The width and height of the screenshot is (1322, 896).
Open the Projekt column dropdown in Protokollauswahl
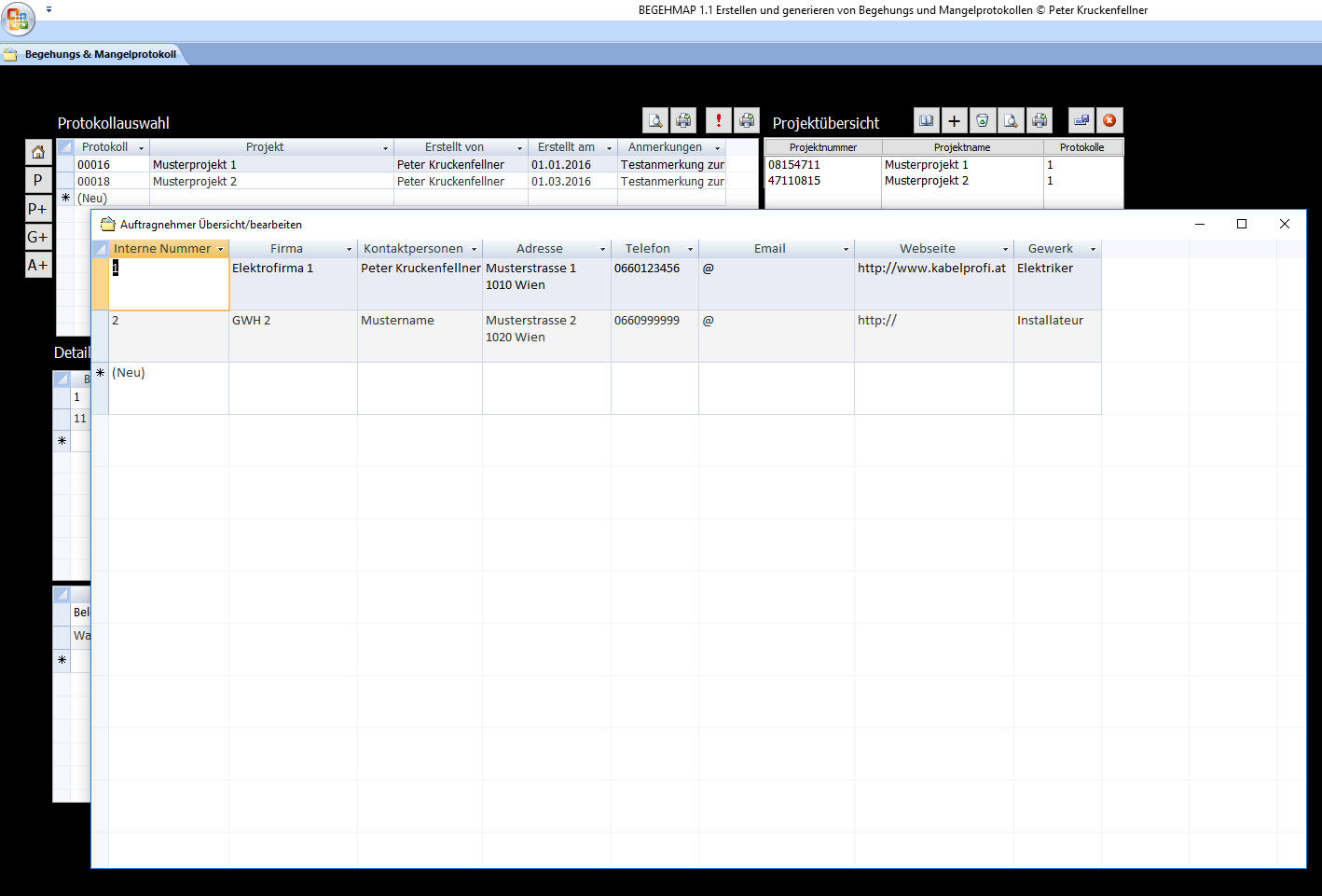[386, 147]
